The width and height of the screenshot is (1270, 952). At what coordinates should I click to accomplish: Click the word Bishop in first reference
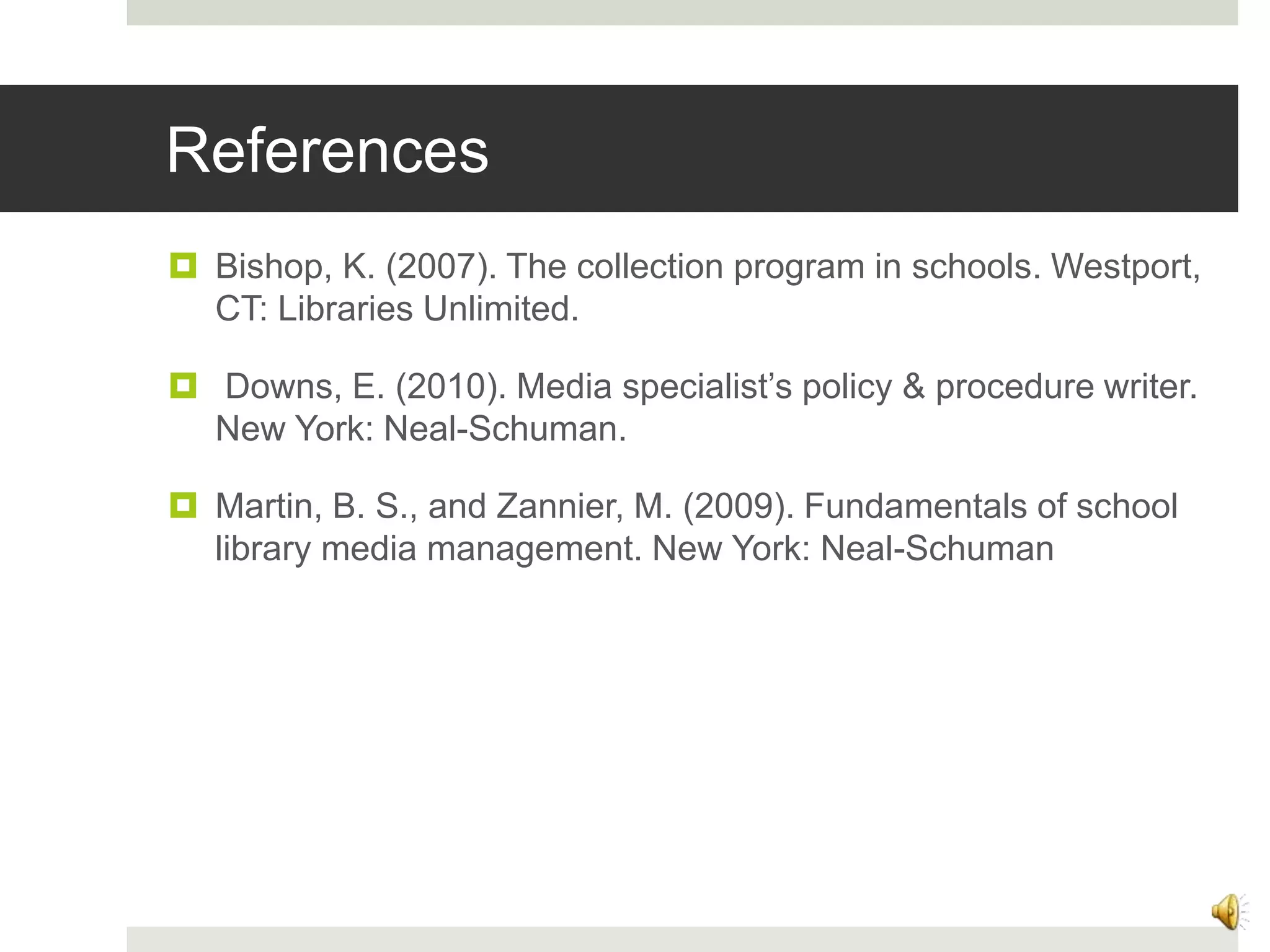tap(269, 267)
